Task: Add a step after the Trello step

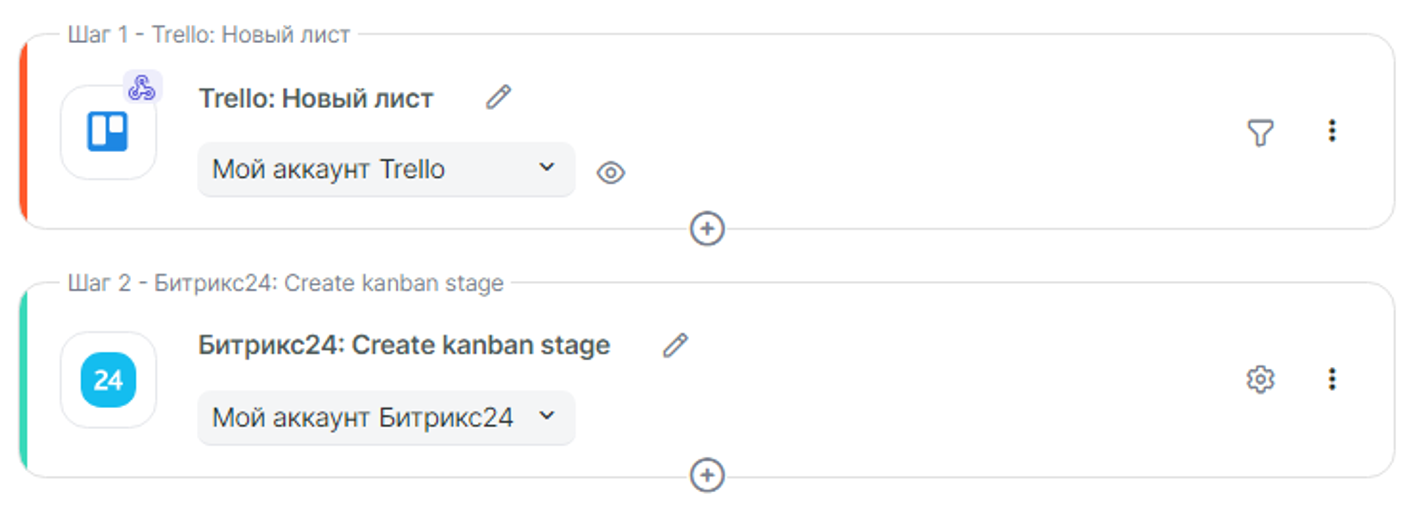Action: tap(707, 229)
